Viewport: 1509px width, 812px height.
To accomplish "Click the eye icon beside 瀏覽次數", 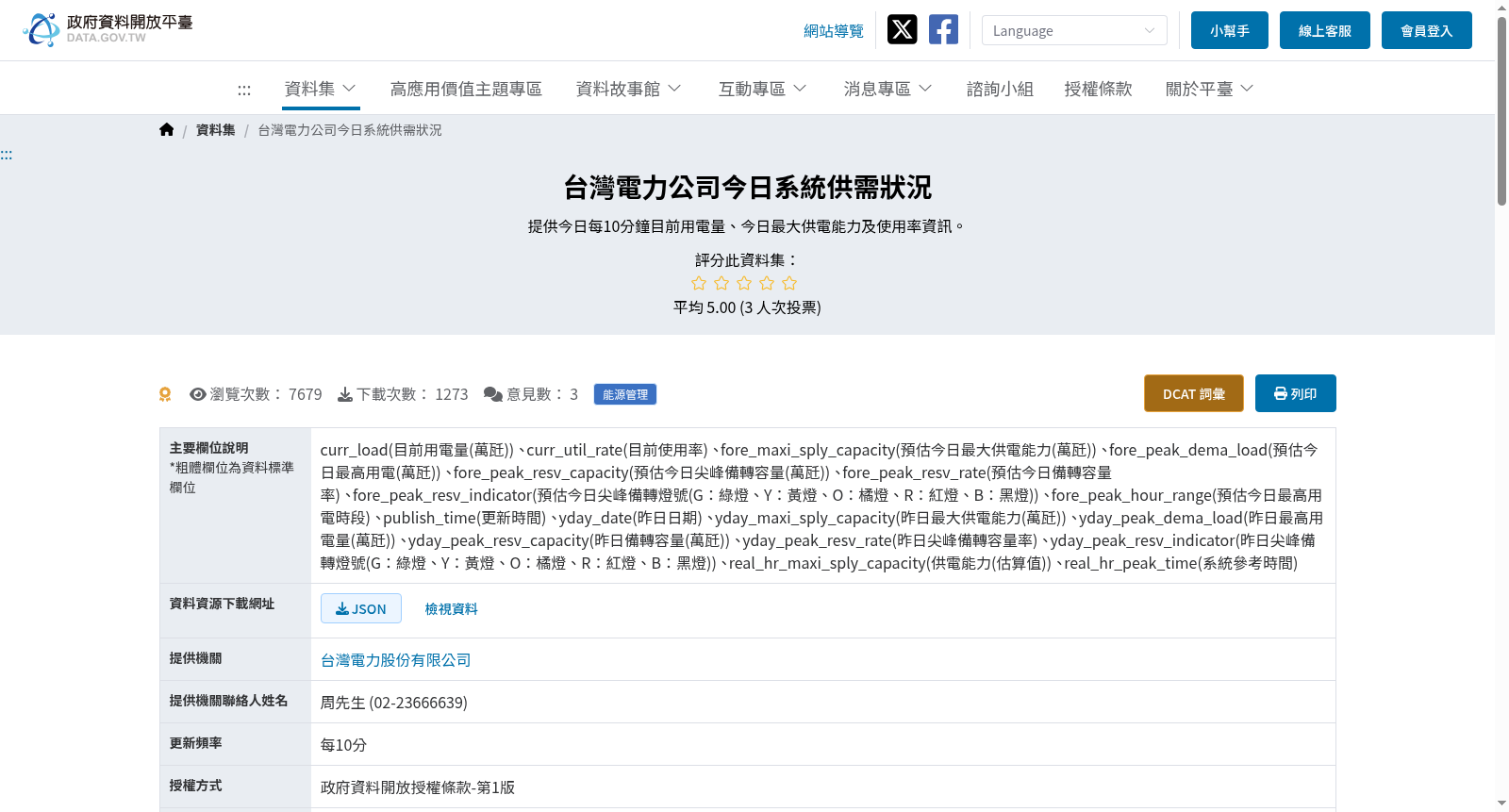I will click(198, 394).
